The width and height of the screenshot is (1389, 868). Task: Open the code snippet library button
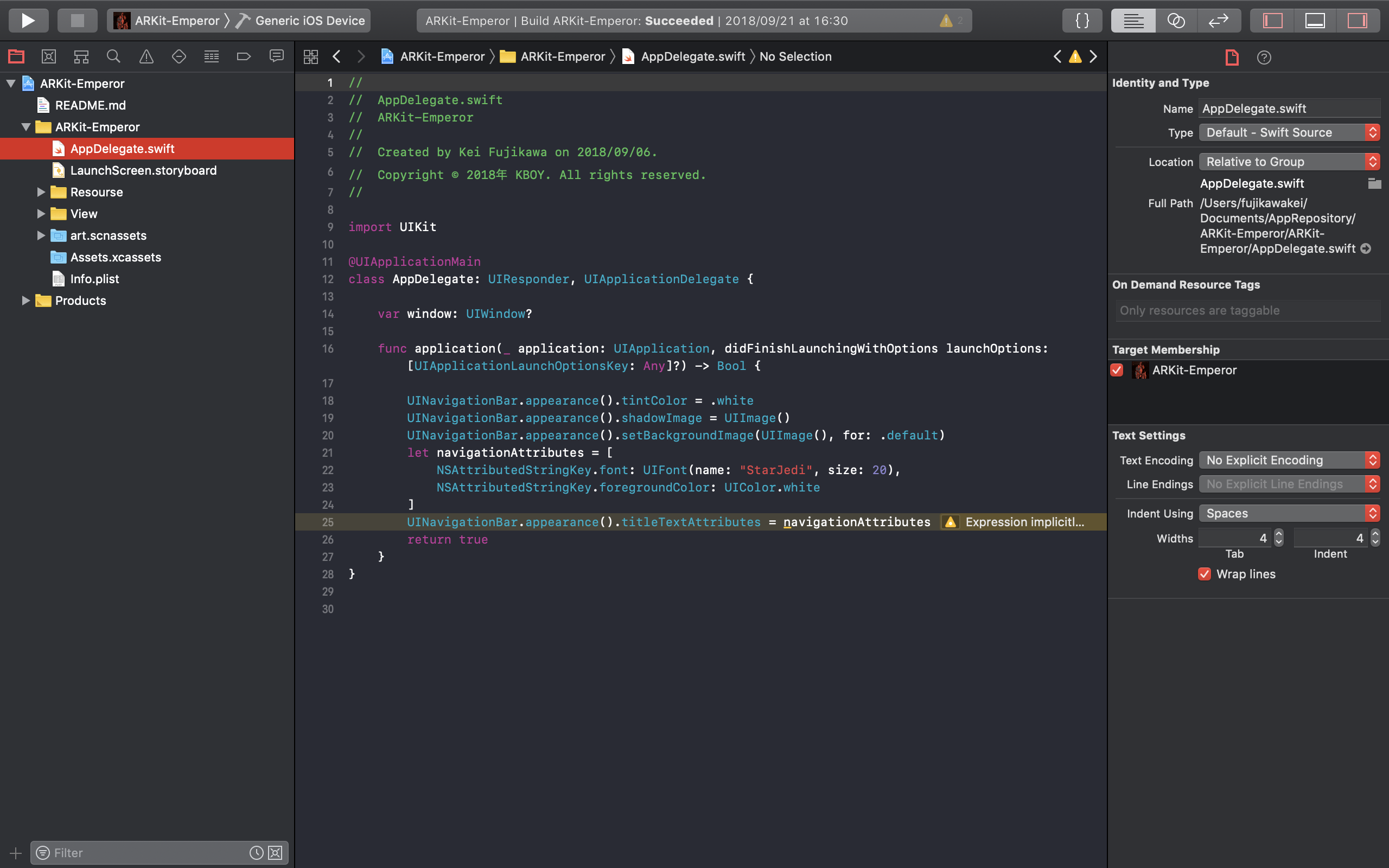coord(1082,21)
